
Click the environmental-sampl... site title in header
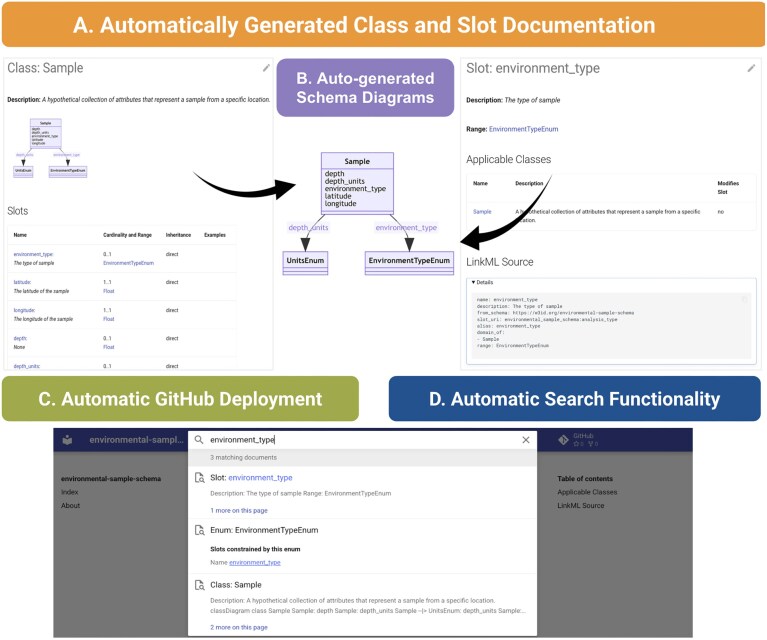[136, 440]
